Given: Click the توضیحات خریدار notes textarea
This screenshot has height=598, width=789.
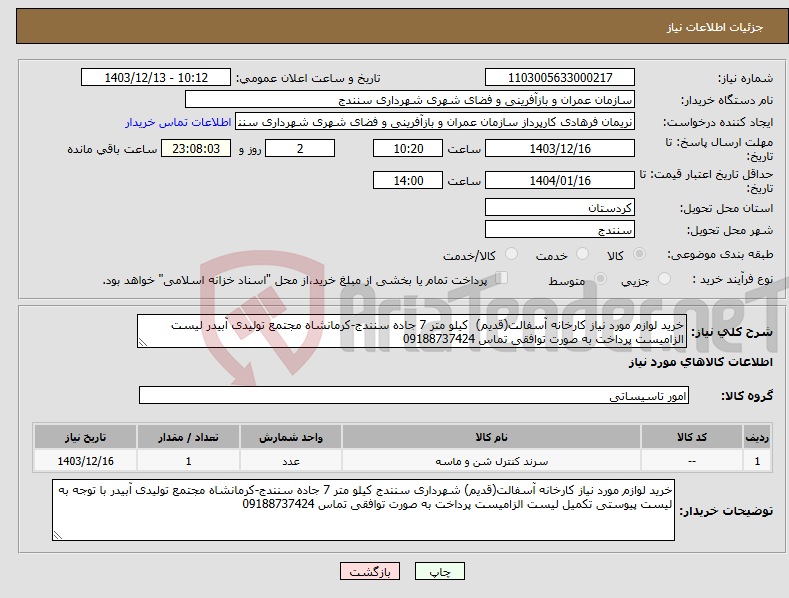Looking at the screenshot, I should click(x=363, y=510).
